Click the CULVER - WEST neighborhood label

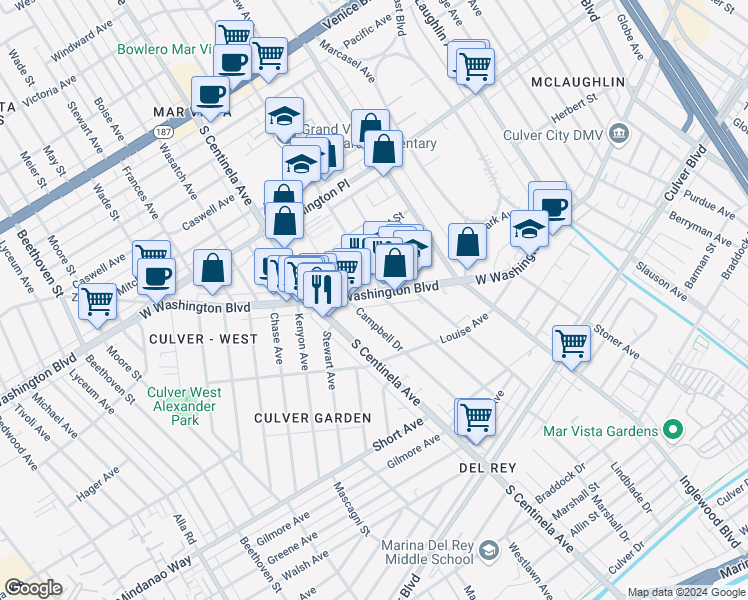[x=204, y=339]
